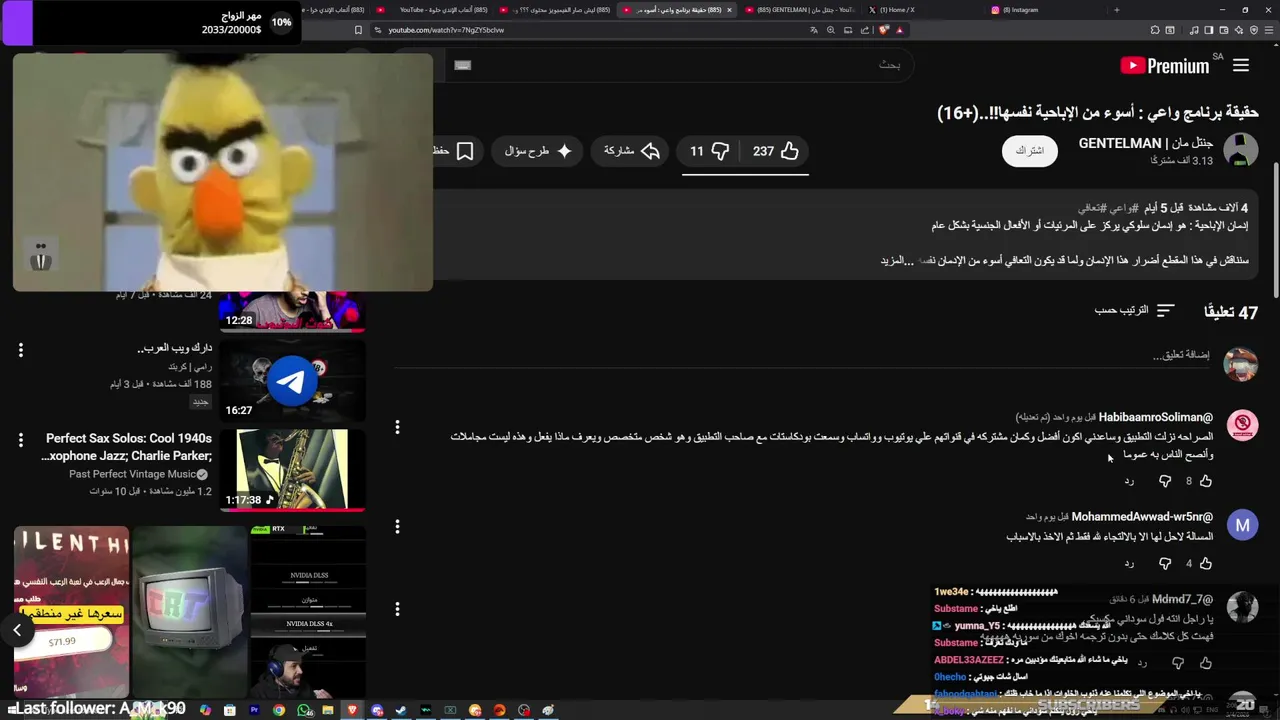Like HabibaamroSoliman's comment
Image resolution: width=1280 pixels, height=720 pixels.
pos(1206,481)
